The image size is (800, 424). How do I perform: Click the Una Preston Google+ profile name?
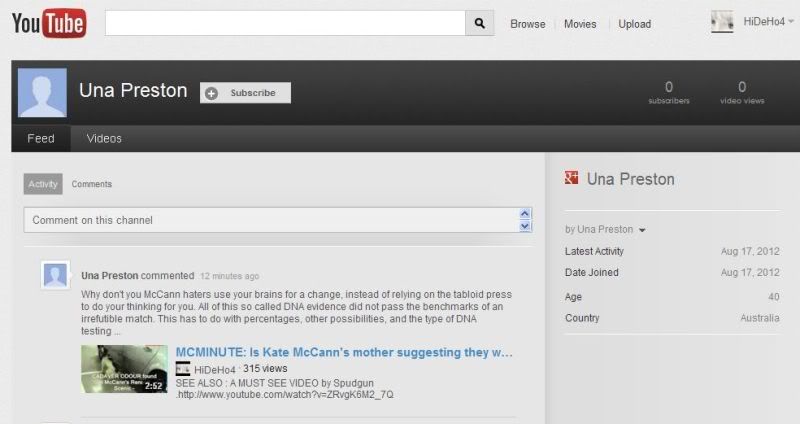pyautogui.click(x=631, y=179)
